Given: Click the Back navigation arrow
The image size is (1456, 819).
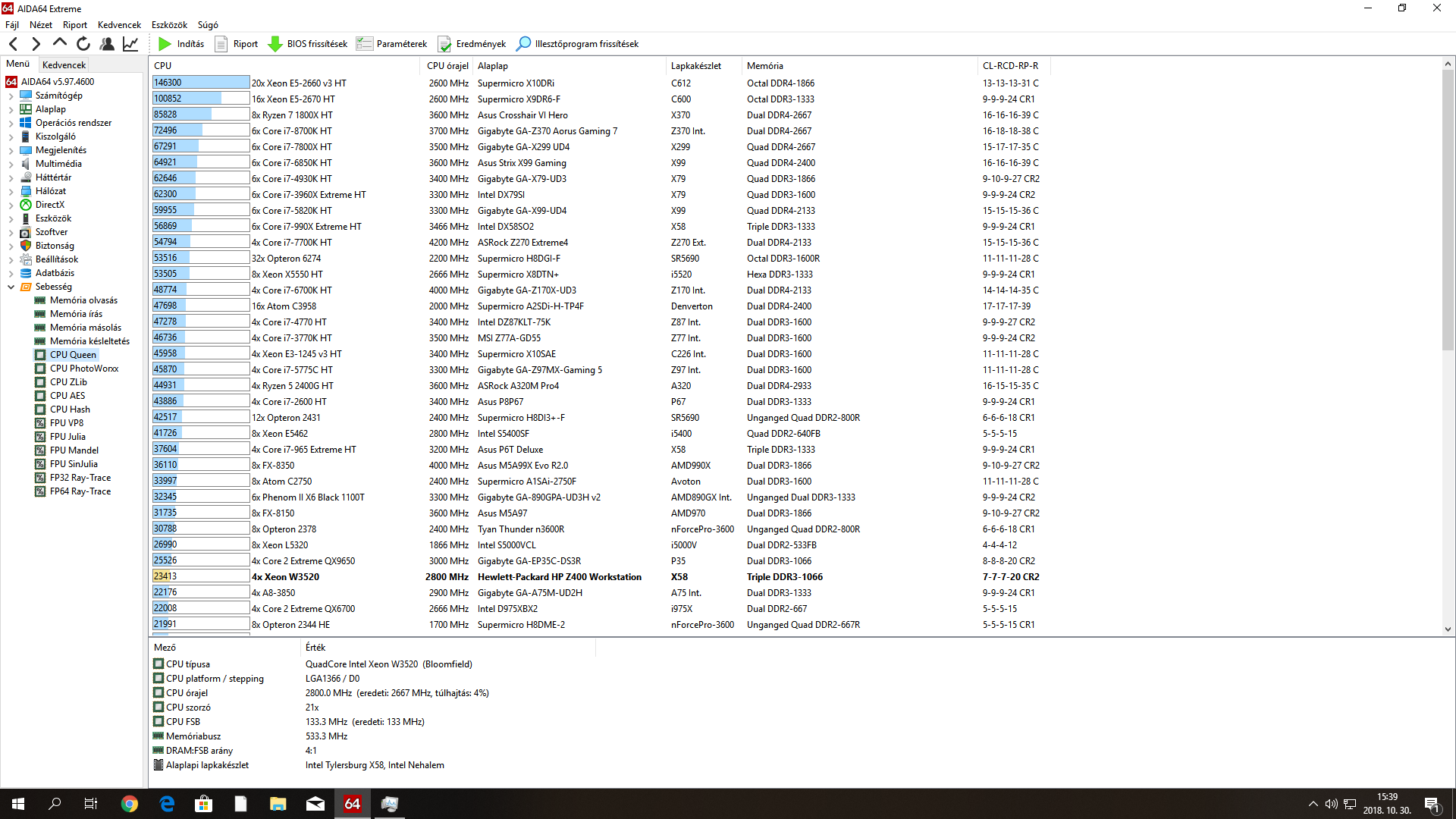Looking at the screenshot, I should (14, 44).
